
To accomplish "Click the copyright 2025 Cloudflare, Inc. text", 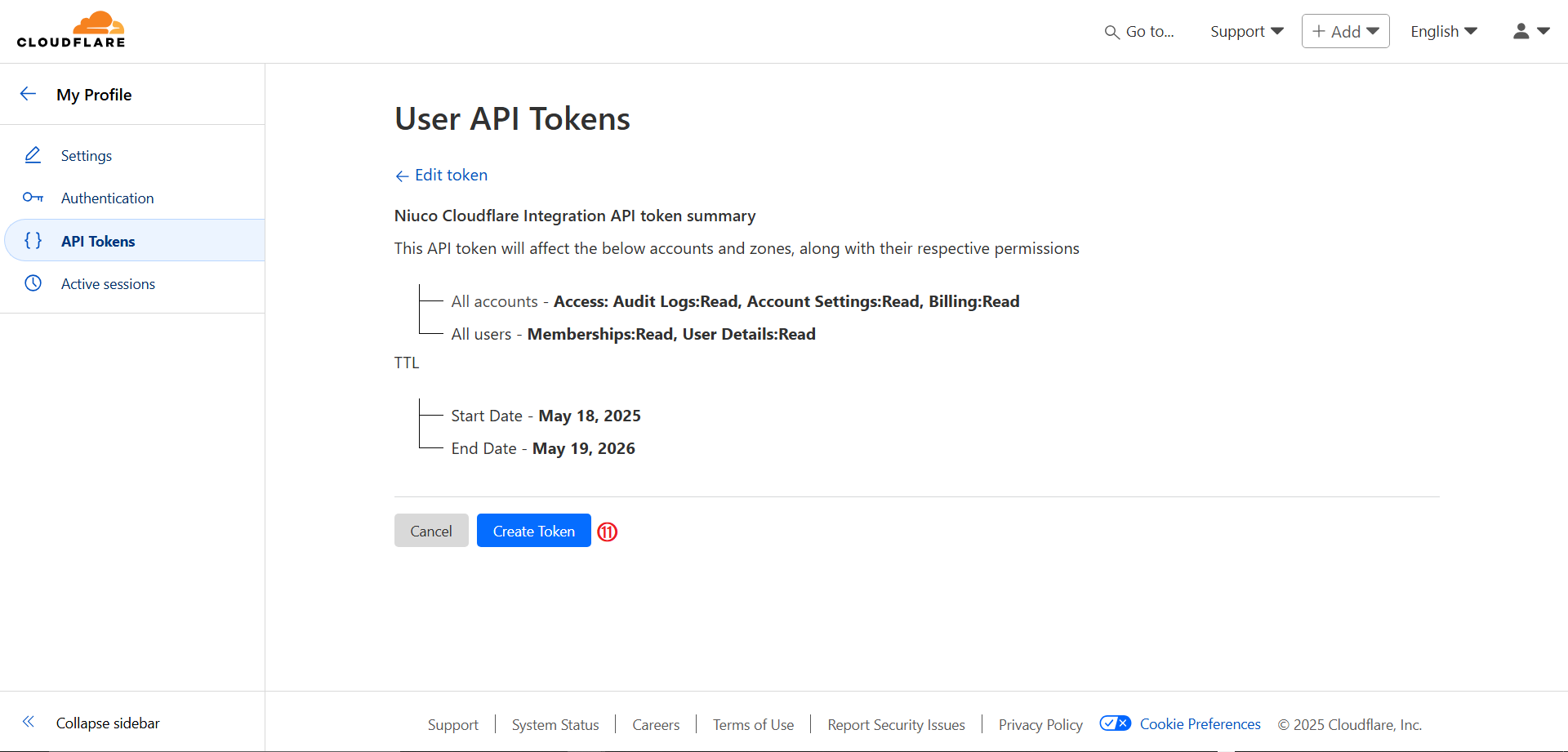I will pyautogui.click(x=1350, y=724).
